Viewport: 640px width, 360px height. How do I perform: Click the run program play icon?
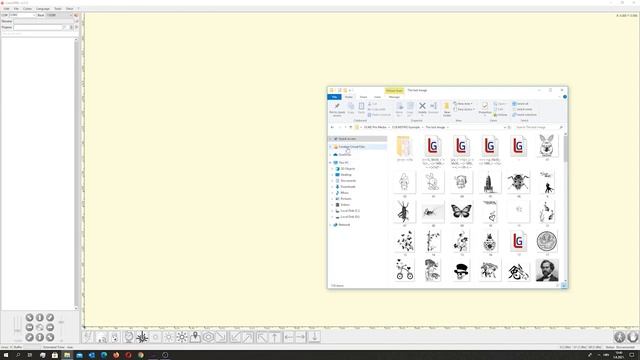pos(76,27)
